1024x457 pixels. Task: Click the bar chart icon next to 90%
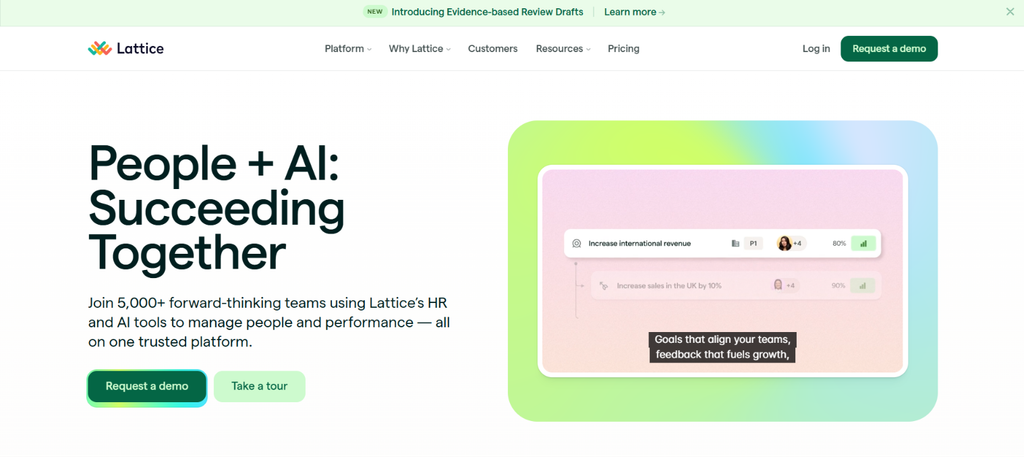pos(863,285)
